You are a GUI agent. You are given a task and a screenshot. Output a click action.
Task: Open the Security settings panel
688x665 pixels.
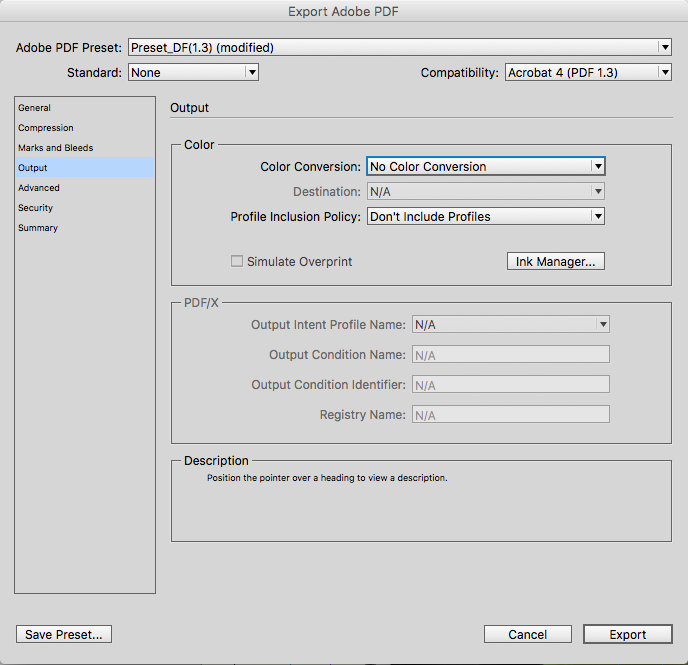tap(85, 207)
